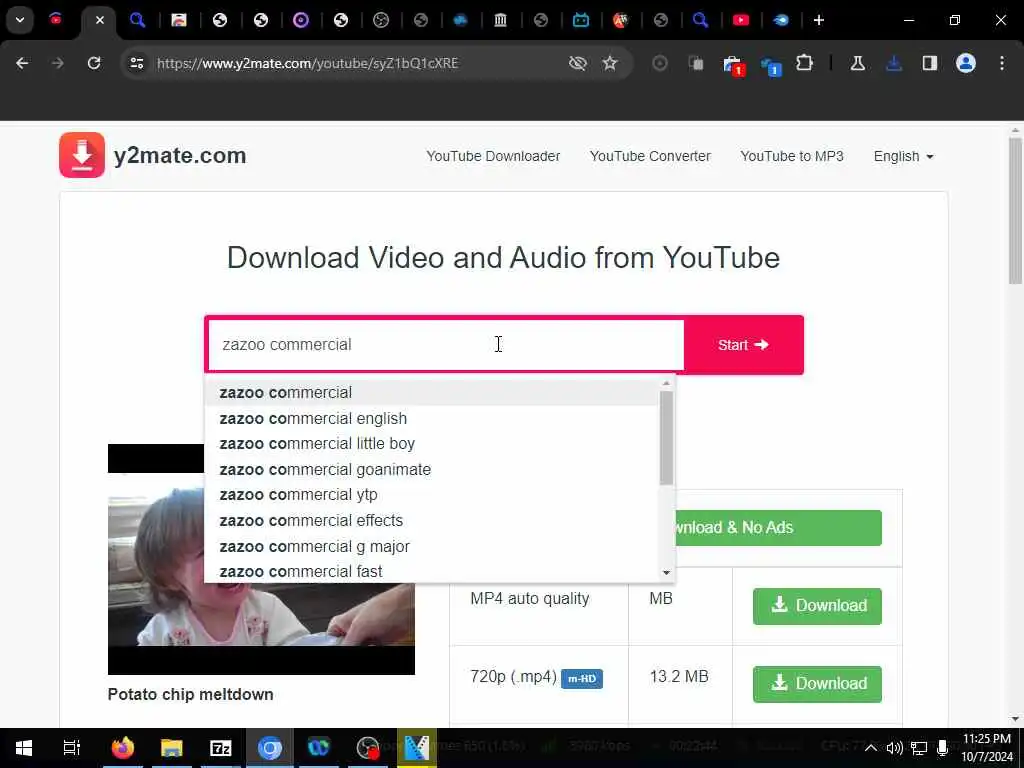Select suggestion 'zazoo commercial'
The image size is (1024, 768).
pos(431,392)
